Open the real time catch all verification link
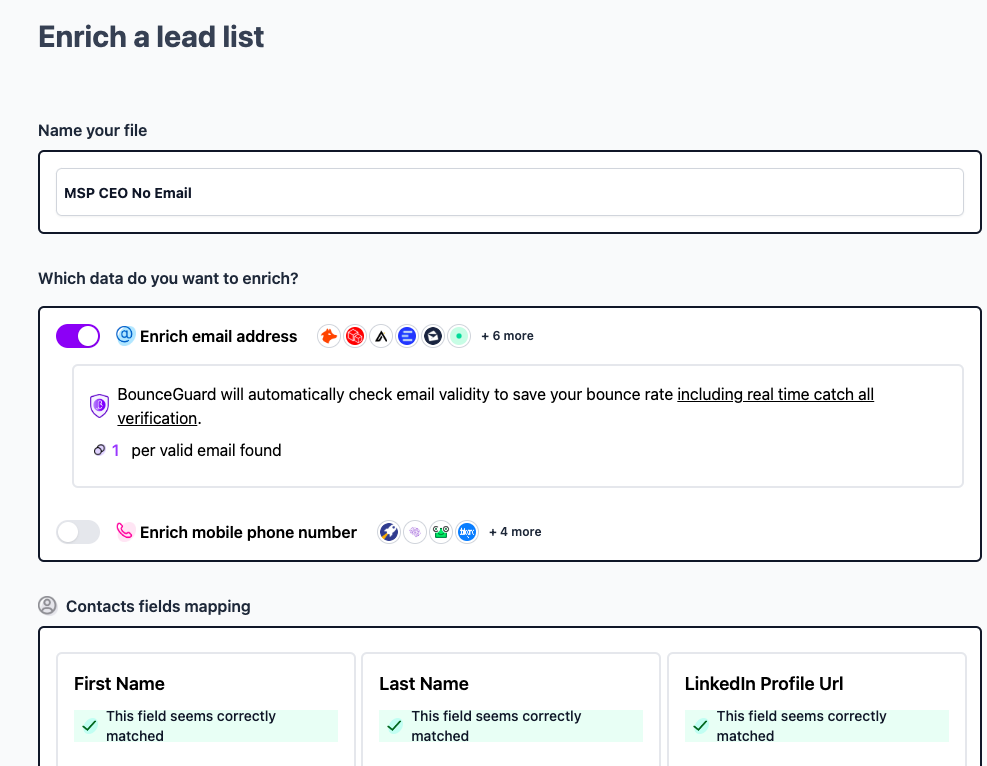Image resolution: width=987 pixels, height=766 pixels. point(775,395)
